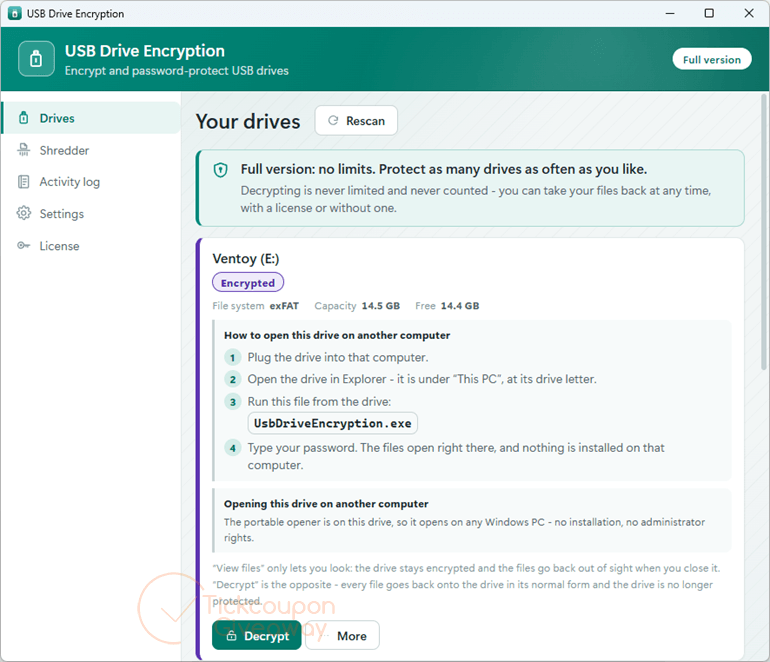Click the Activity log document icon
Screen dimensions: 770x662
tap(24, 182)
